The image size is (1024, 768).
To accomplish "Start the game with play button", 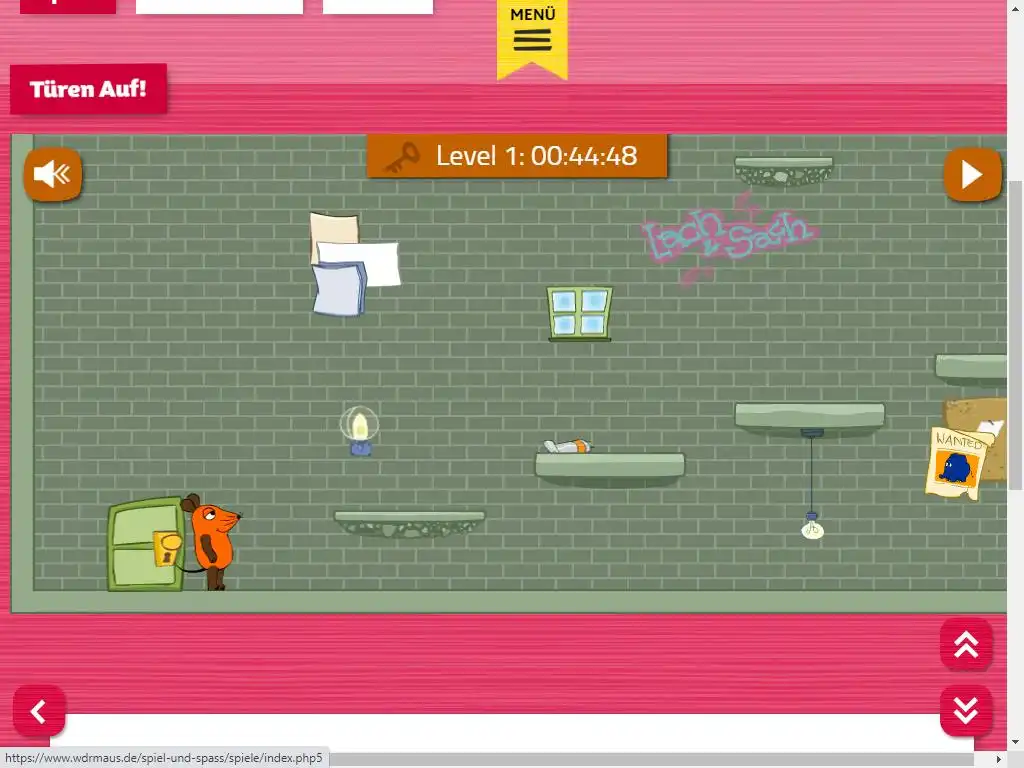I will click(972, 174).
